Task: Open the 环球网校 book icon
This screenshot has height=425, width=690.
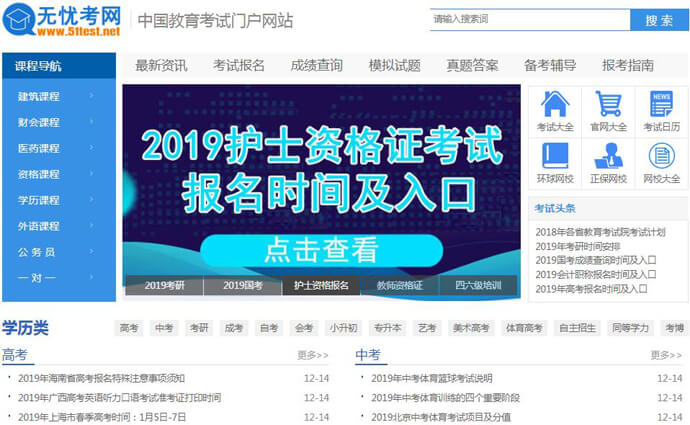Action: point(555,156)
